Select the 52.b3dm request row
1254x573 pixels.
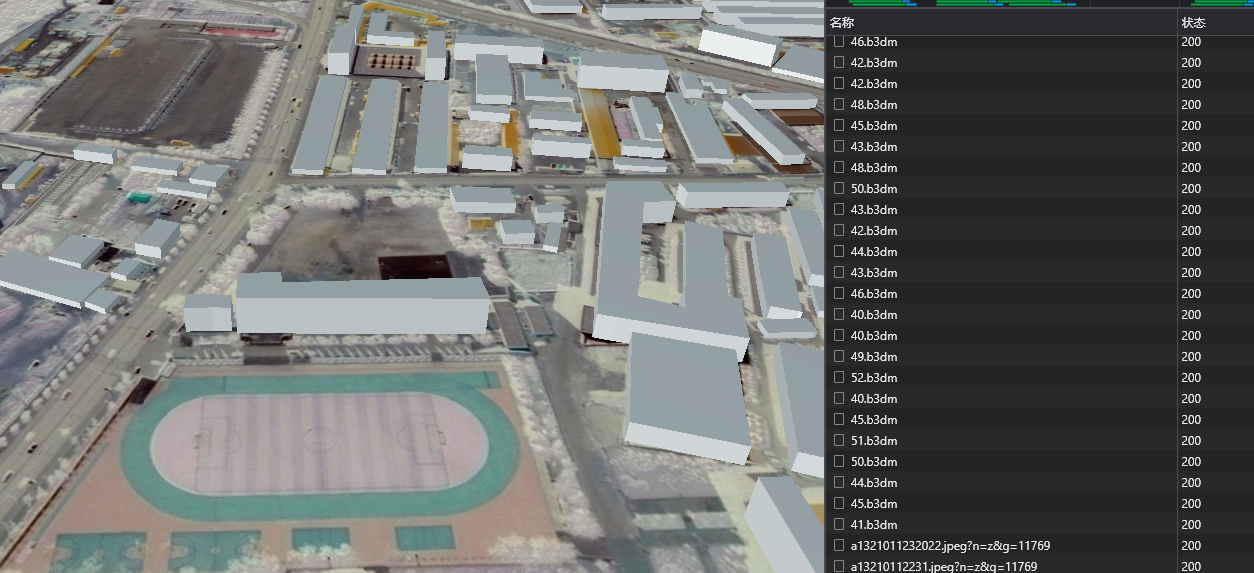(1040, 378)
